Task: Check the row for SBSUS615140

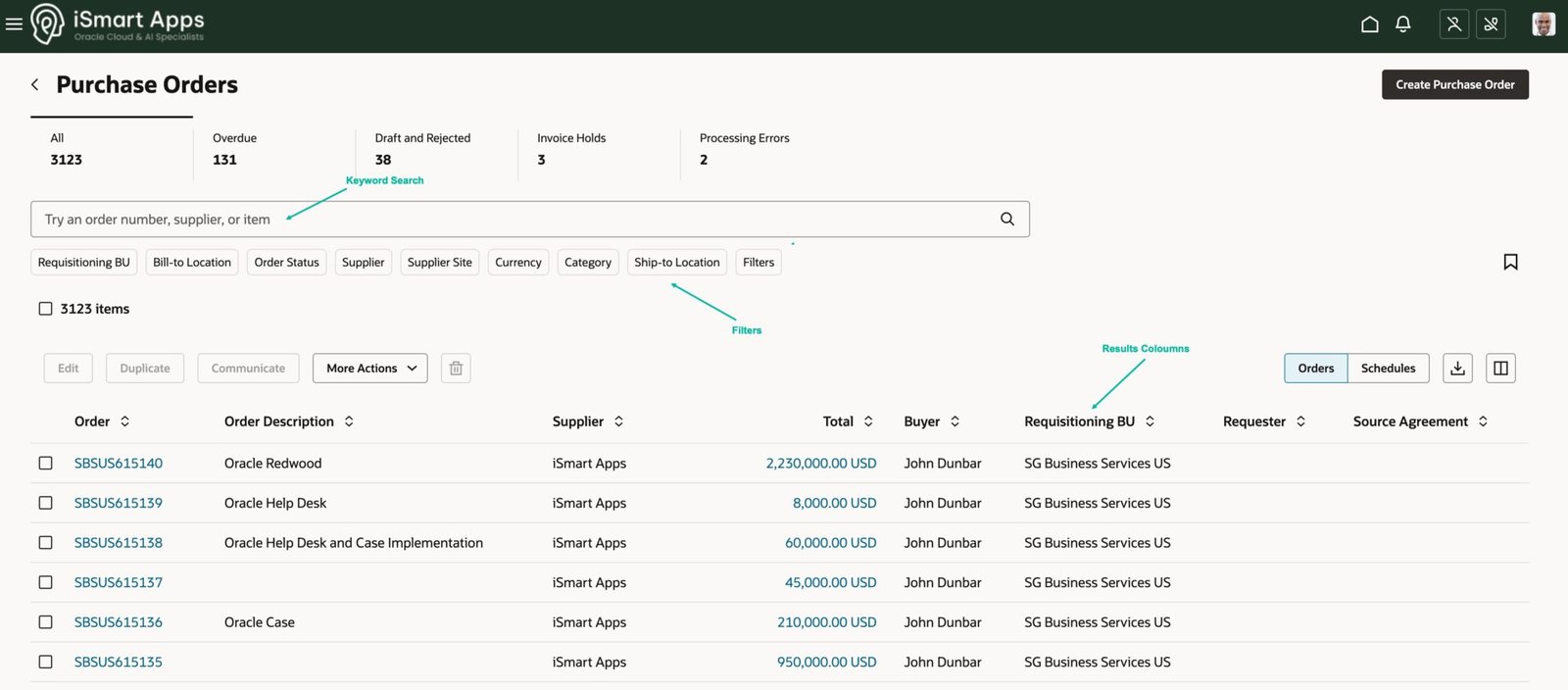Action: tap(45, 463)
